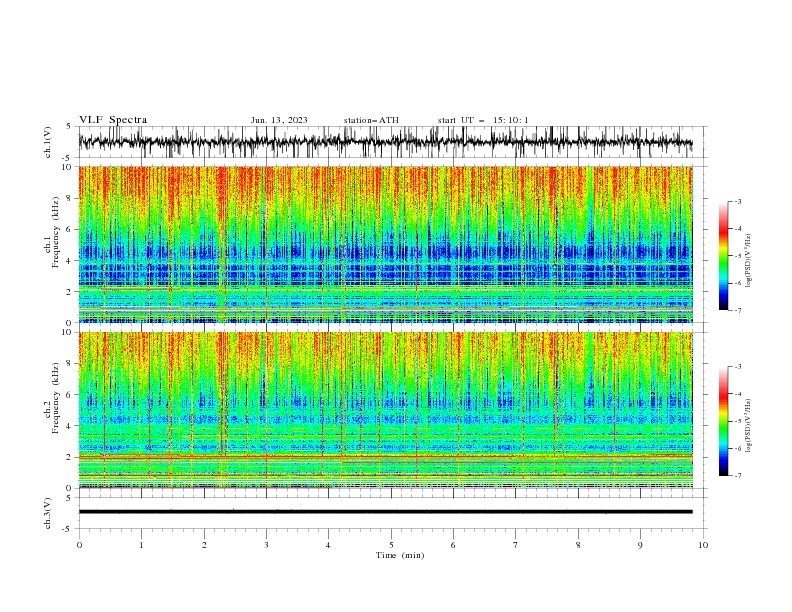
Task: Click inside the ch.1 spectrogram panel
Action: (385, 244)
